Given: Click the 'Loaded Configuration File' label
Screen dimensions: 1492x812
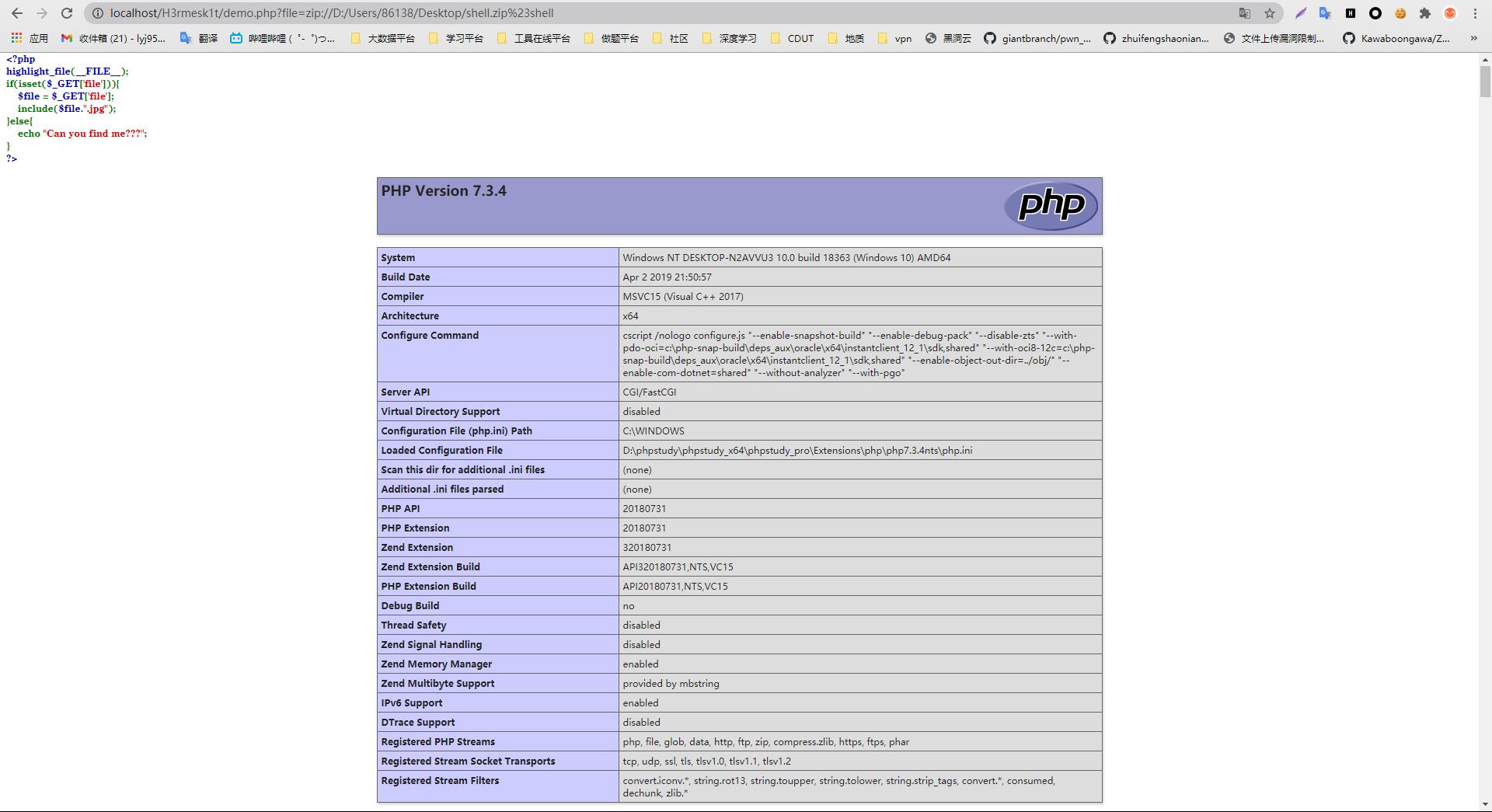Looking at the screenshot, I should [x=441, y=451].
